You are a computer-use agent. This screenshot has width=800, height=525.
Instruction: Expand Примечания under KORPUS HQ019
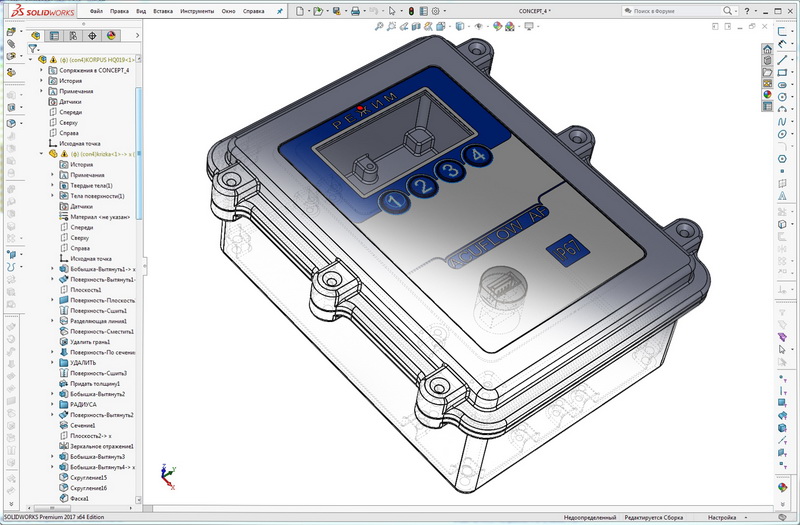click(x=41, y=91)
